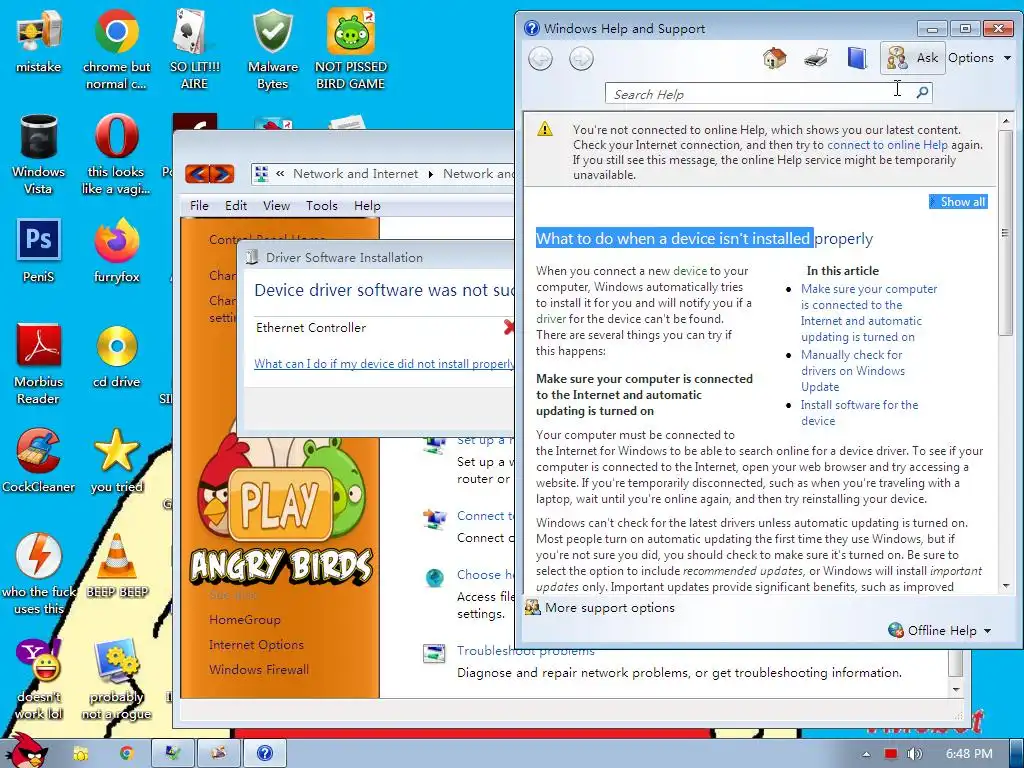Click the Help content scrollbar up arrow
The image size is (1024, 768).
(1006, 121)
